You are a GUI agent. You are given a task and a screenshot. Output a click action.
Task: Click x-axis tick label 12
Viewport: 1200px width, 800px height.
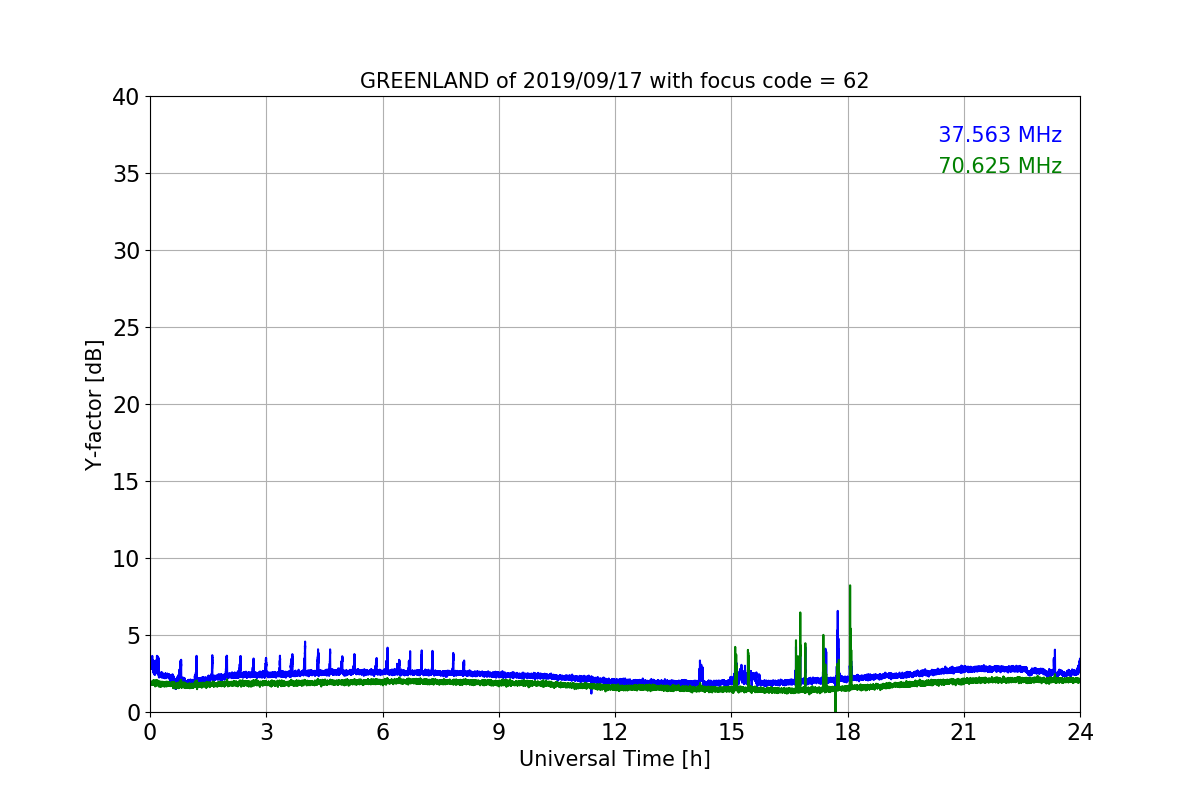(615, 732)
